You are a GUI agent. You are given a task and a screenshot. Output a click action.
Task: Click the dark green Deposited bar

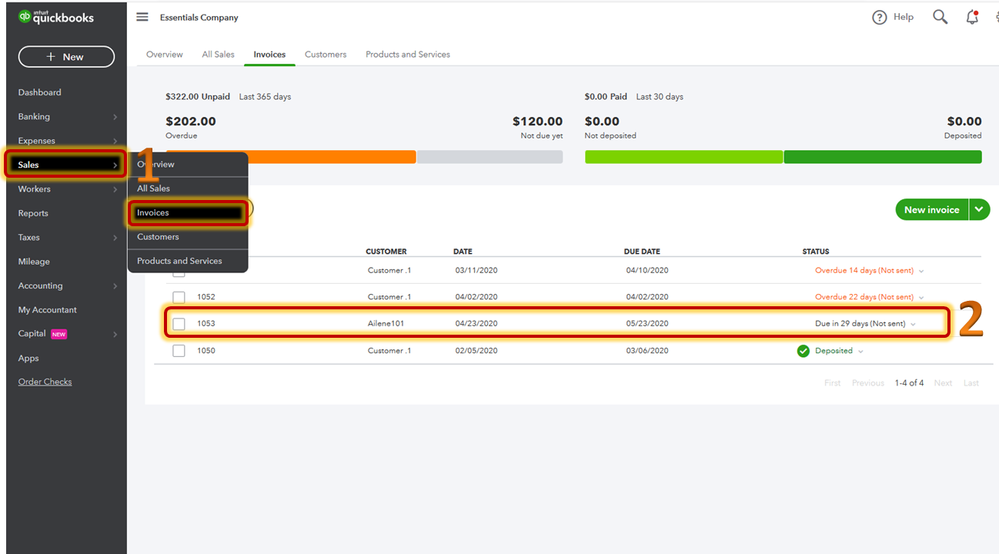(x=882, y=157)
